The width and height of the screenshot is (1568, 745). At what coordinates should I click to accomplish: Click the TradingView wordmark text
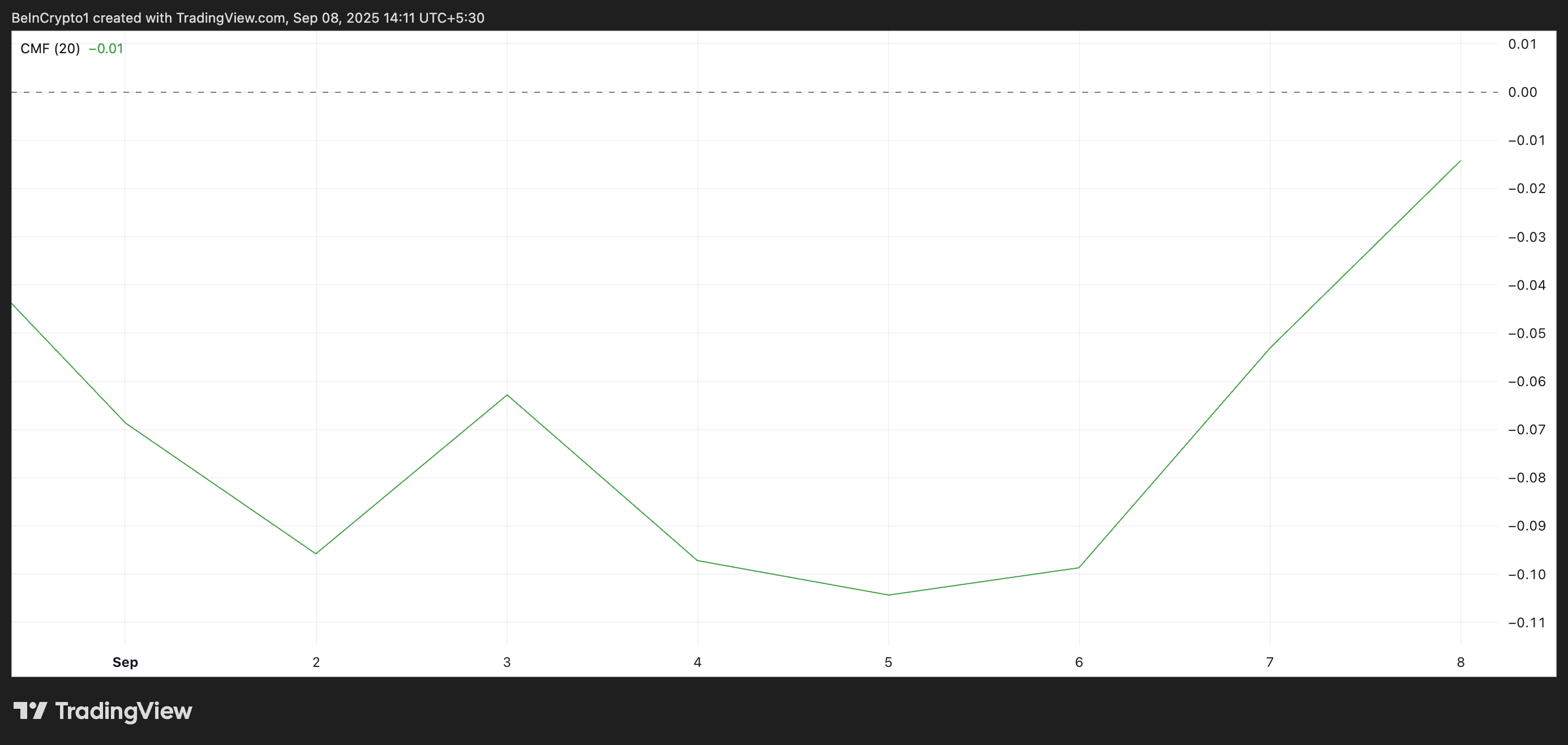[123, 711]
